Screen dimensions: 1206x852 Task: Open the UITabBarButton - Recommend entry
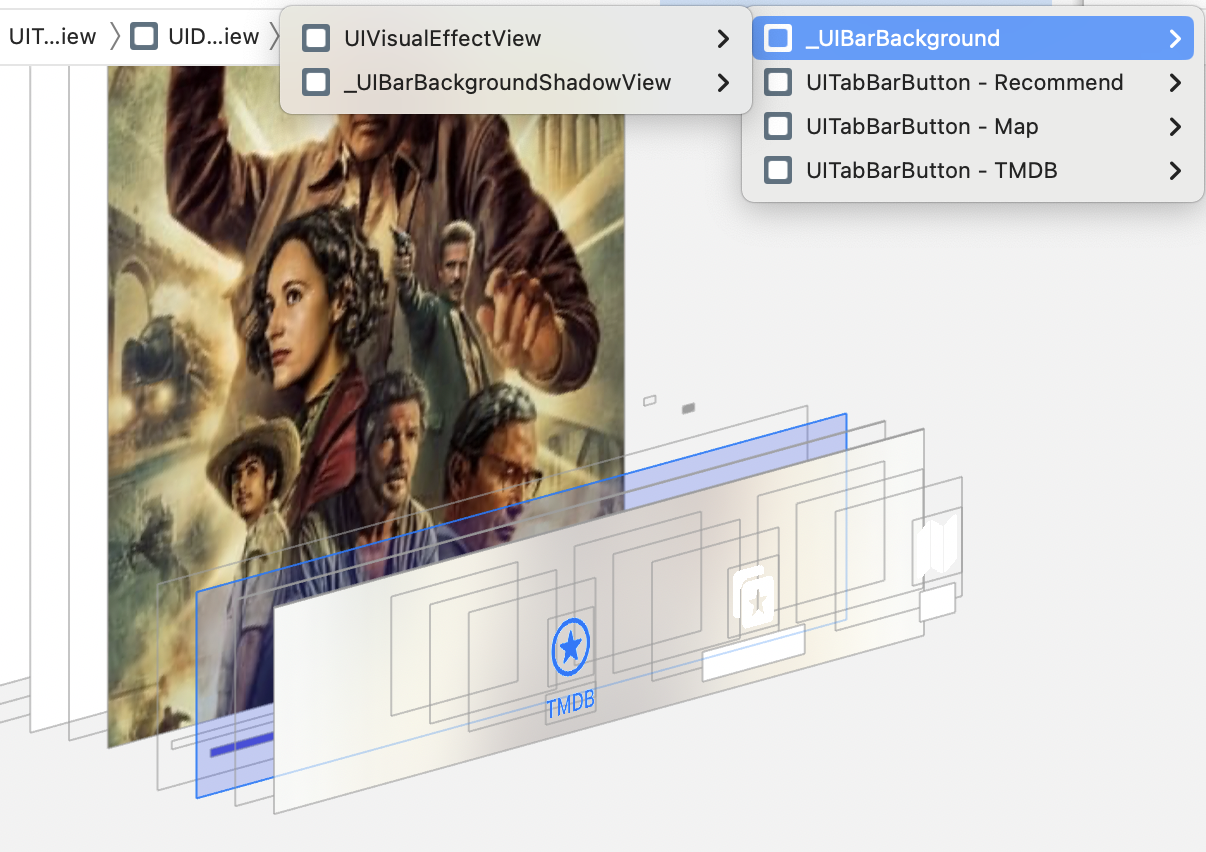972,83
